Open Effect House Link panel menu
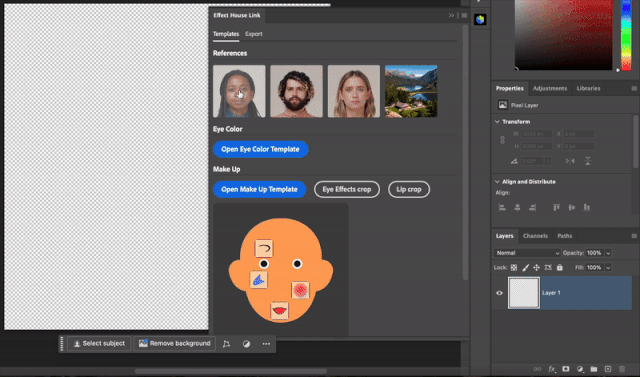The image size is (640, 377). [464, 16]
